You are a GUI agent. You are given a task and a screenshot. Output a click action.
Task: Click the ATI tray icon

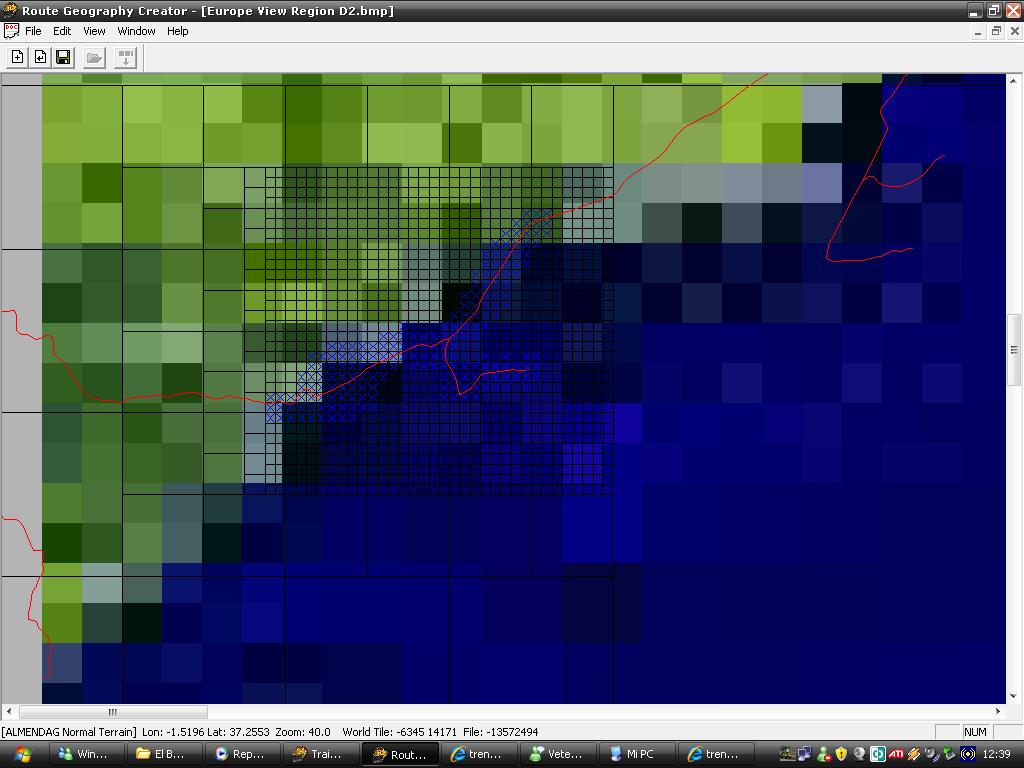pyautogui.click(x=895, y=754)
